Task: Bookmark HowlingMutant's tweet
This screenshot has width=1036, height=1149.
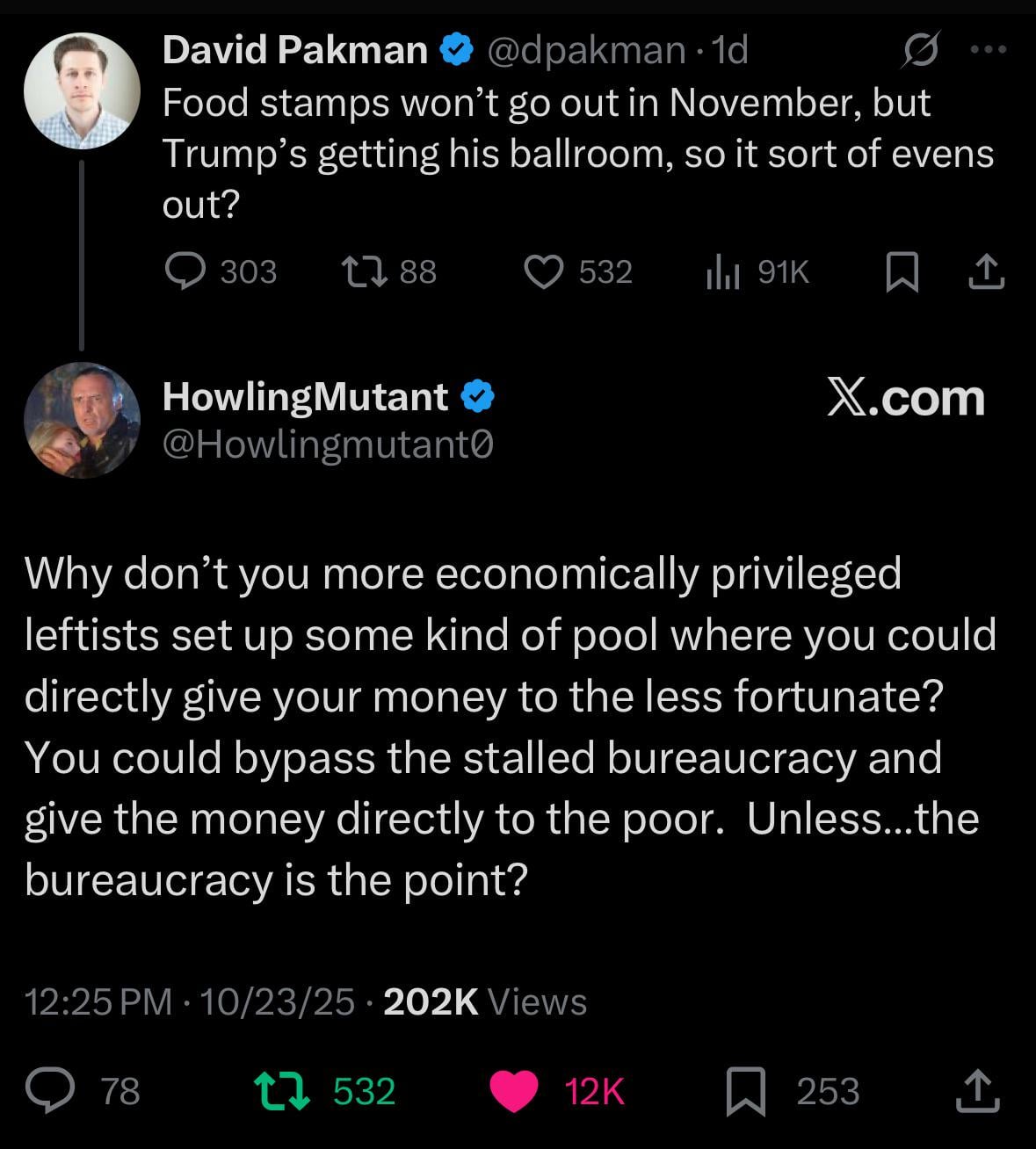Action: (x=744, y=1091)
